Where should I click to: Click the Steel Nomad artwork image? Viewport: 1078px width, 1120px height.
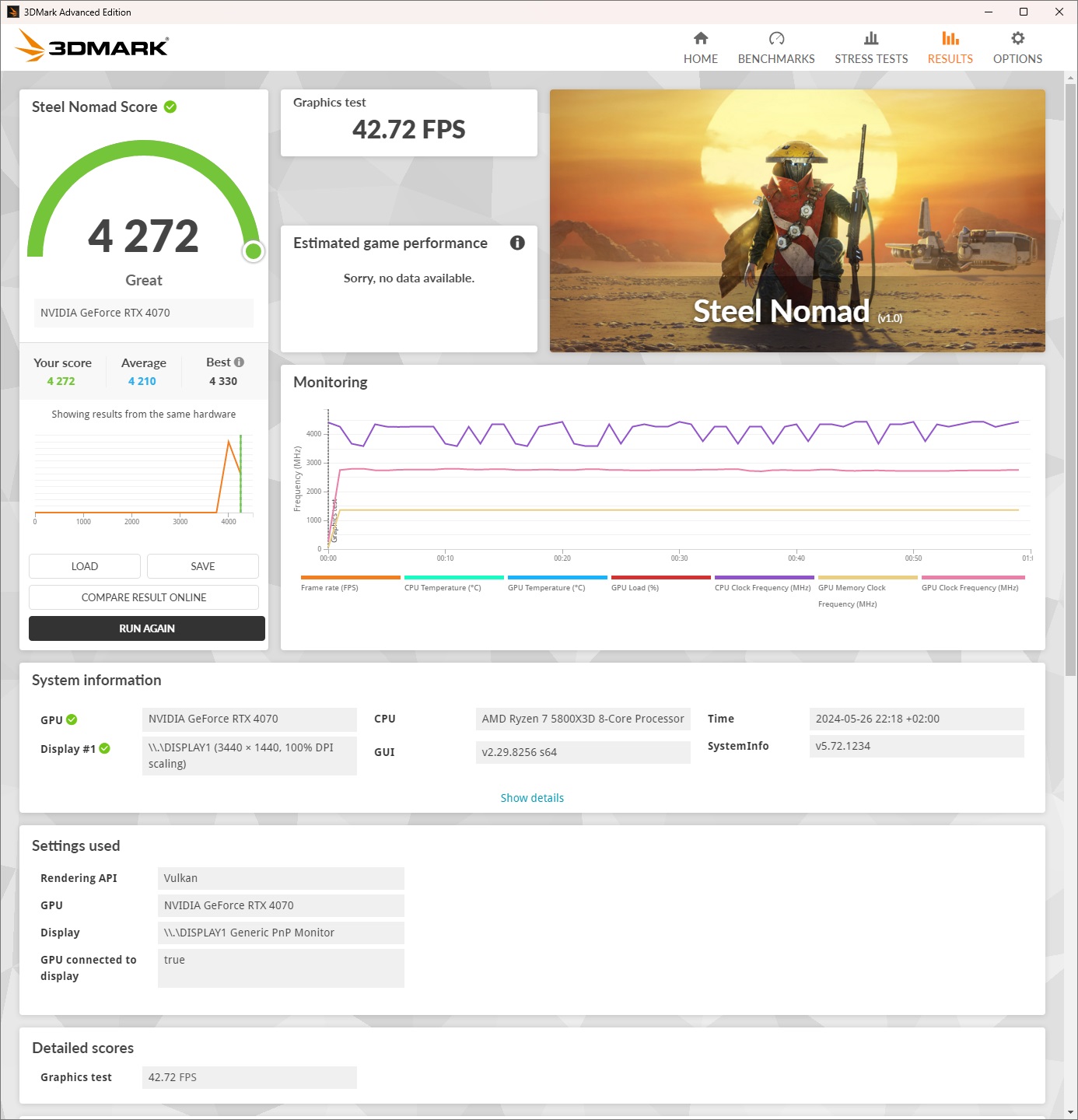point(797,221)
